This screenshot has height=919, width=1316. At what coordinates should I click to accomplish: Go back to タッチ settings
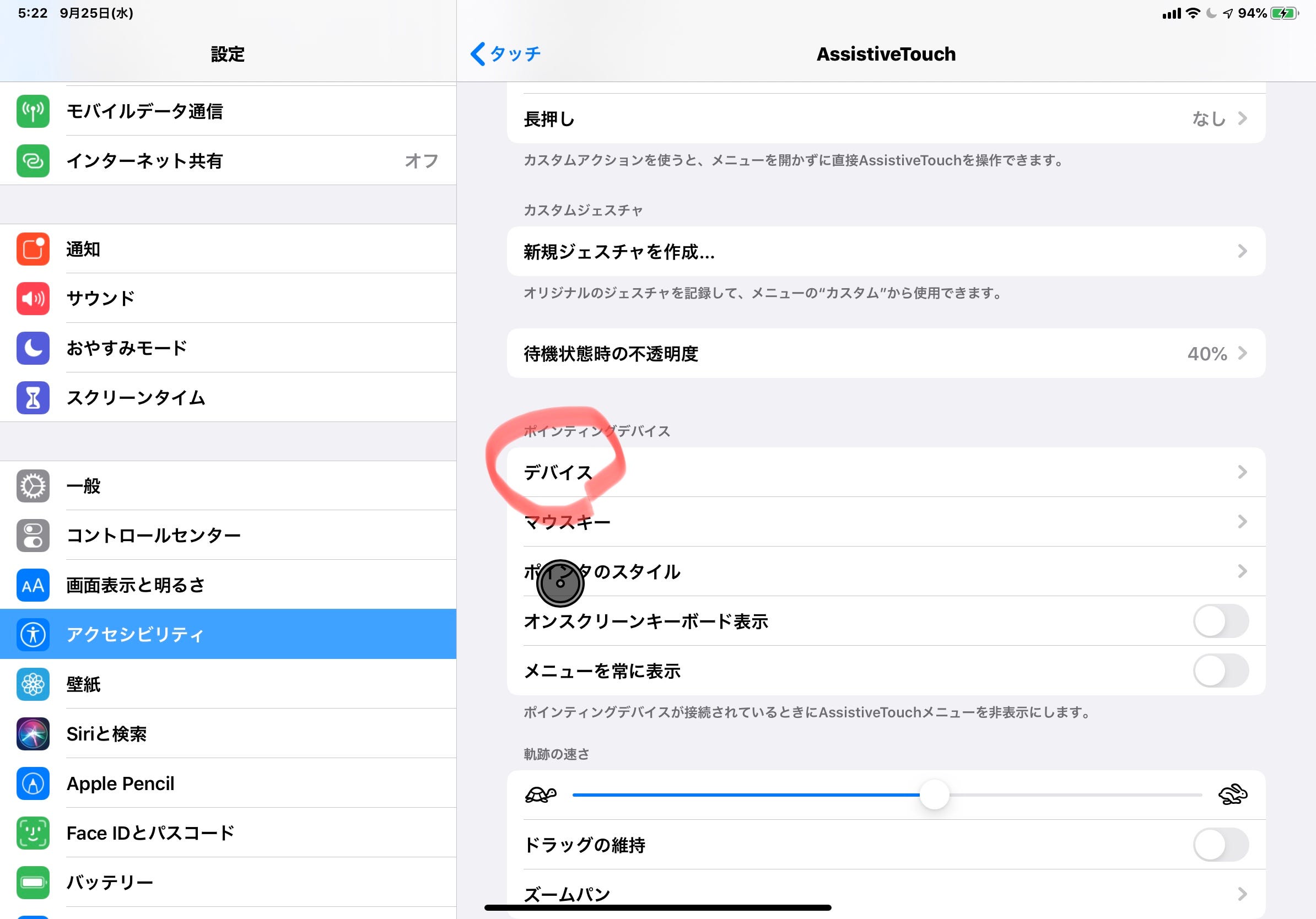pyautogui.click(x=505, y=54)
